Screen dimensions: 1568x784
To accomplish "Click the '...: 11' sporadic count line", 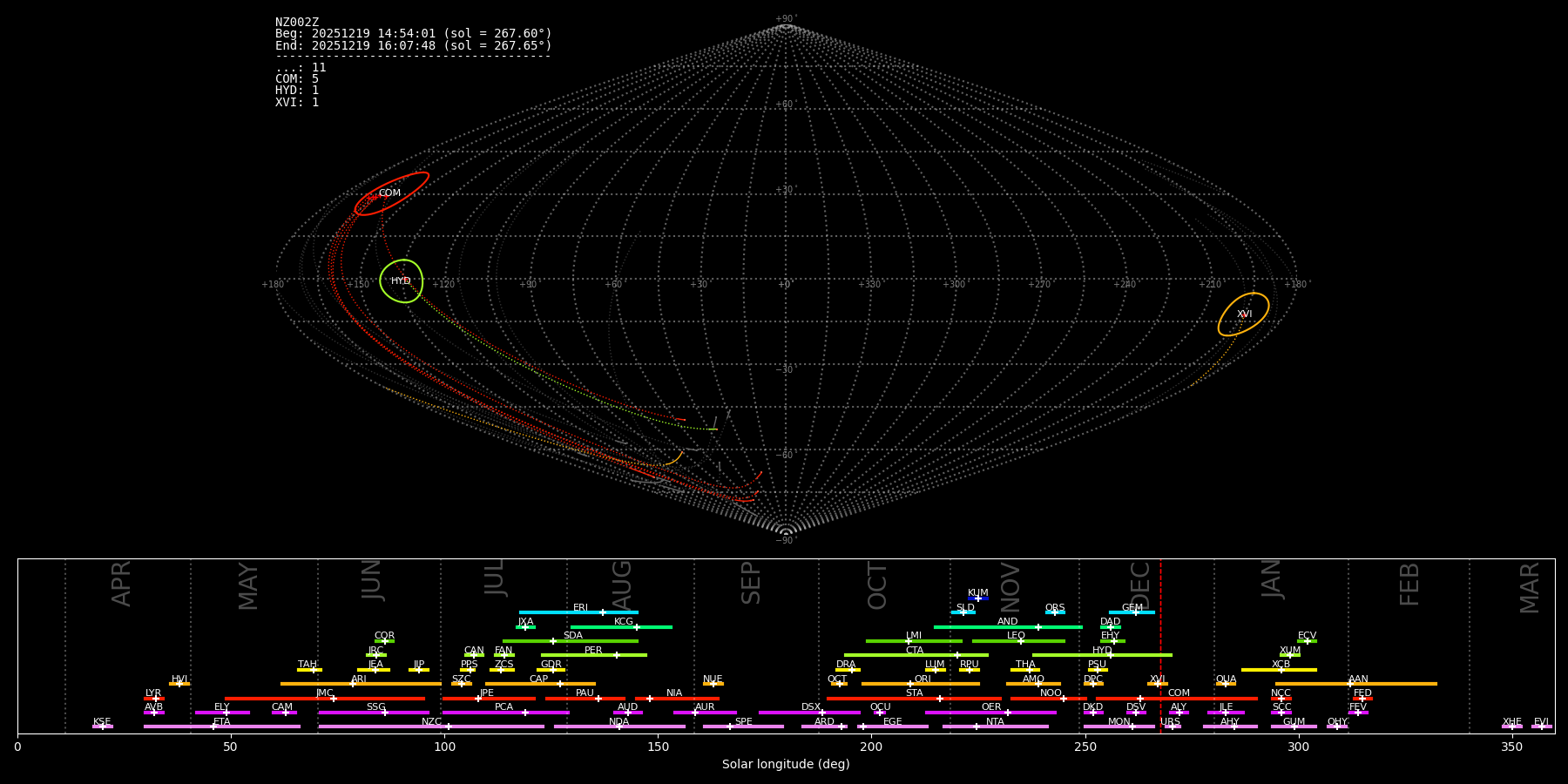I will (301, 67).
